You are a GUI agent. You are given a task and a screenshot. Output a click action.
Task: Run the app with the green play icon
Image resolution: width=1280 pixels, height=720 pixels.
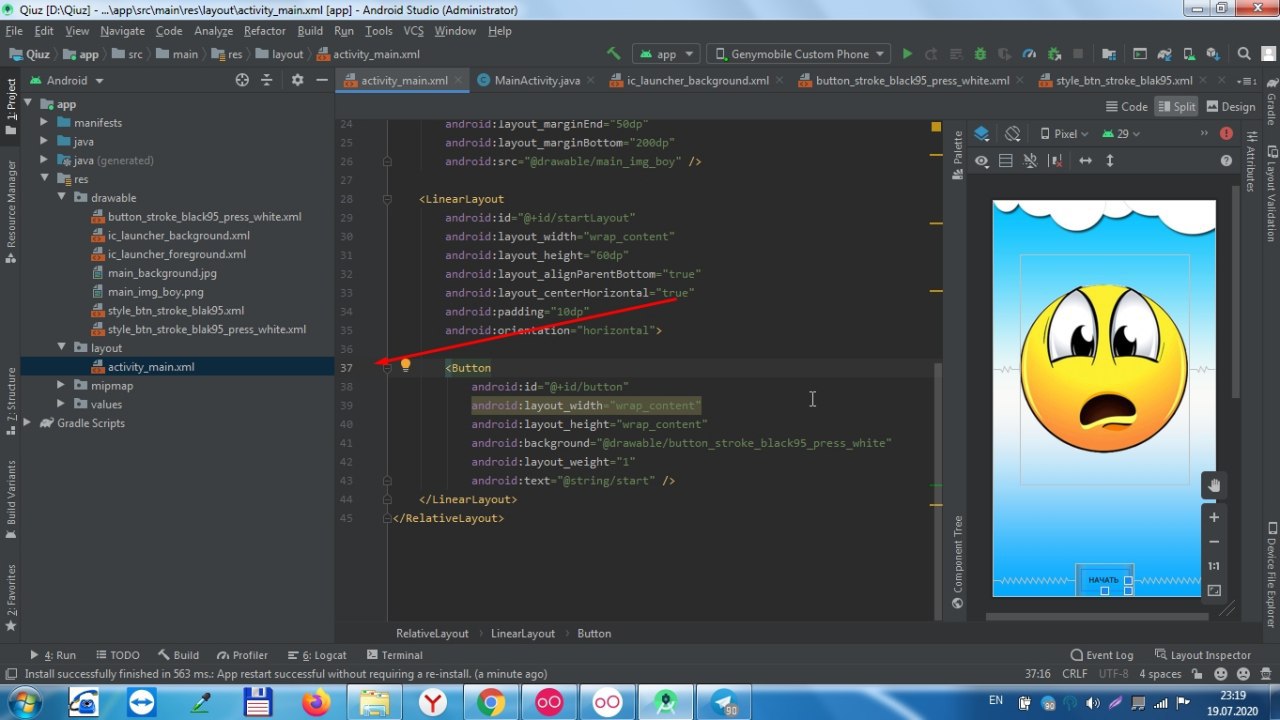tap(907, 54)
